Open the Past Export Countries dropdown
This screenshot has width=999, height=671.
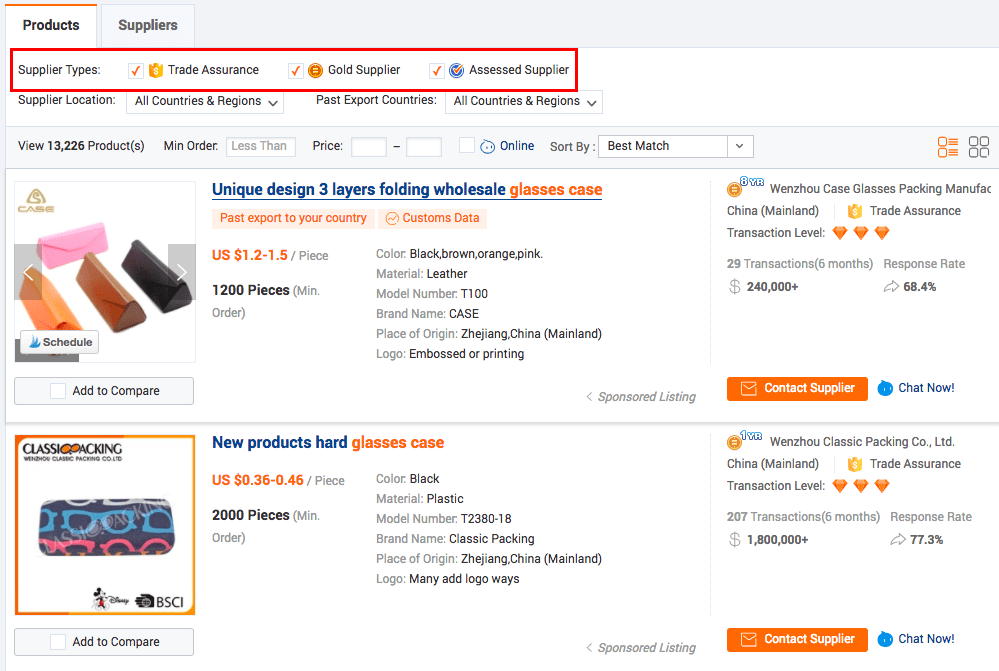pyautogui.click(x=524, y=101)
